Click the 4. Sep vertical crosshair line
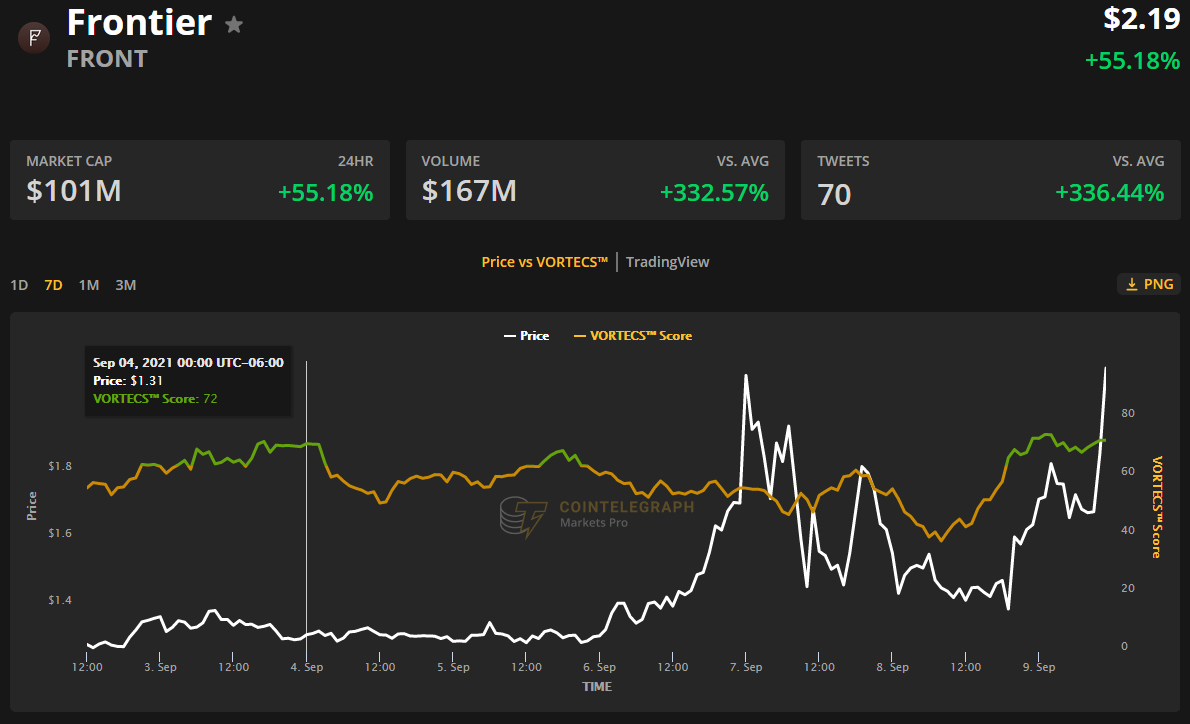 pyautogui.click(x=306, y=500)
